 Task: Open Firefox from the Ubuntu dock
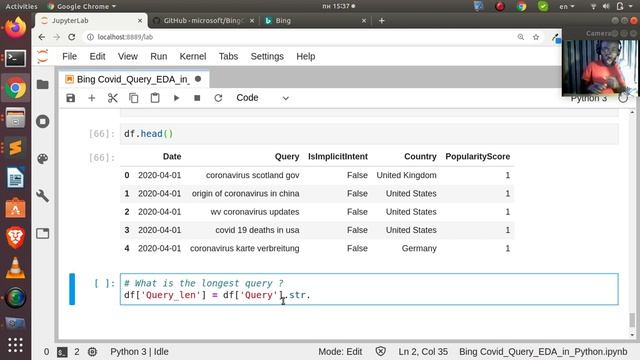tap(16, 27)
